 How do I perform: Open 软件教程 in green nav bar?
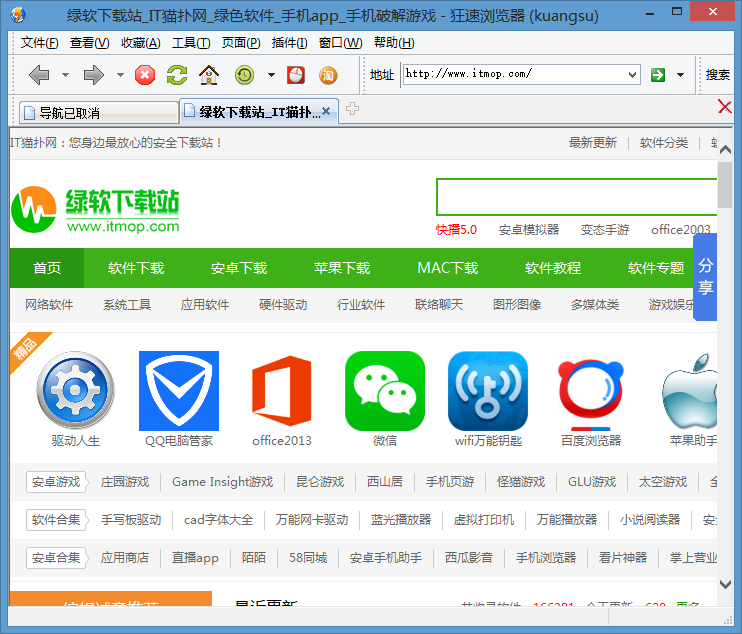[552, 268]
